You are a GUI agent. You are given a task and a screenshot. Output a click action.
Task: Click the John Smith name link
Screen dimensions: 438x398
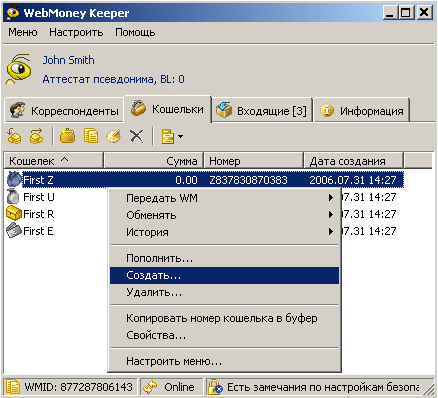pyautogui.click(x=68, y=60)
